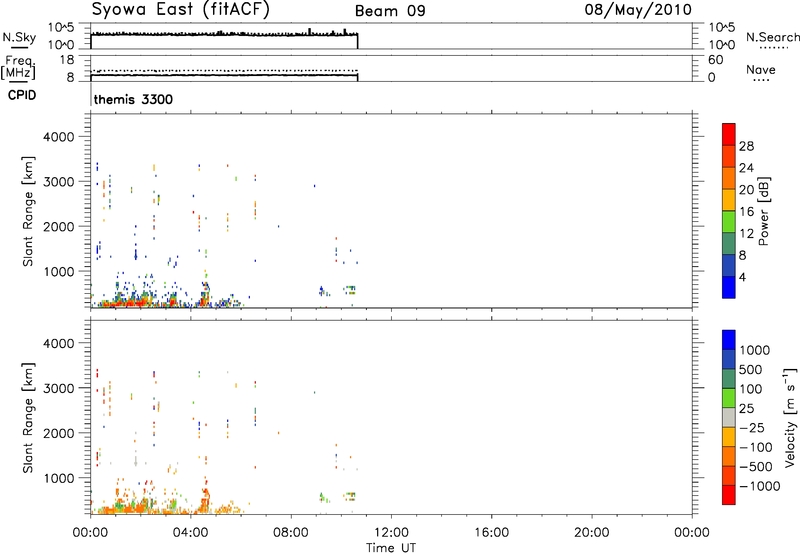Click the 'N.Search' legend label
The image size is (800, 554).
tap(772, 37)
